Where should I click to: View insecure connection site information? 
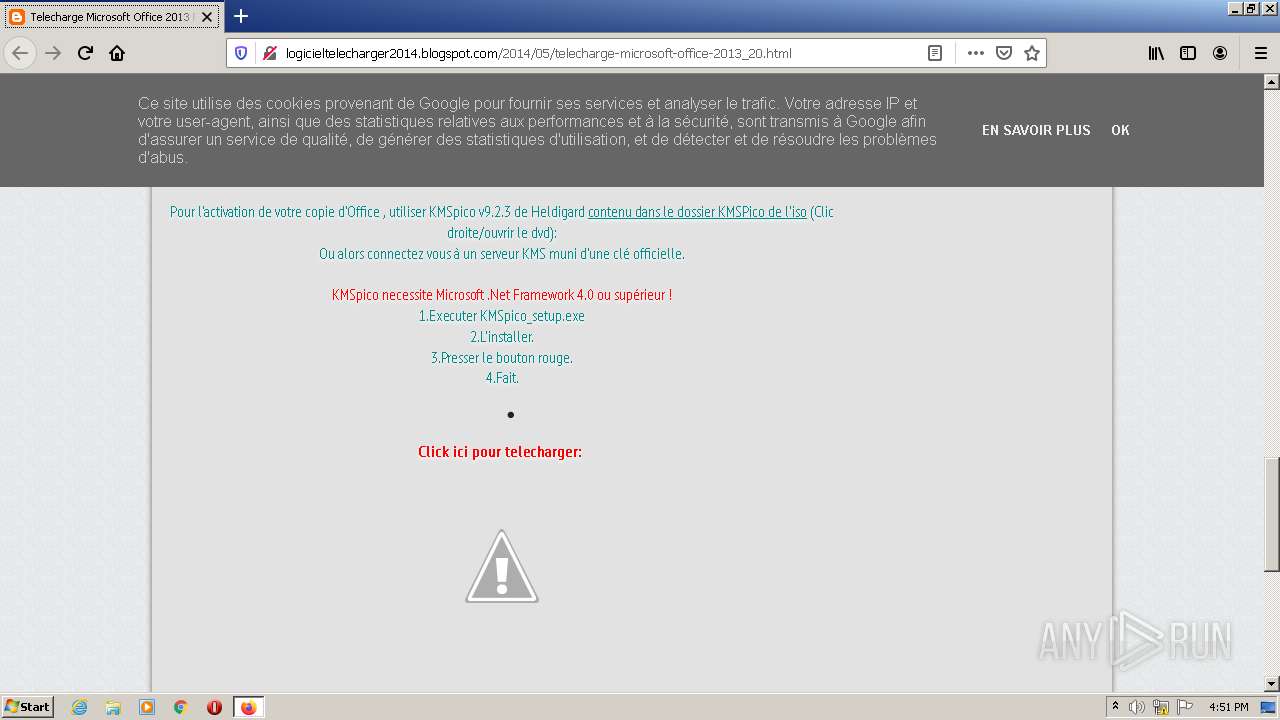[x=269, y=53]
